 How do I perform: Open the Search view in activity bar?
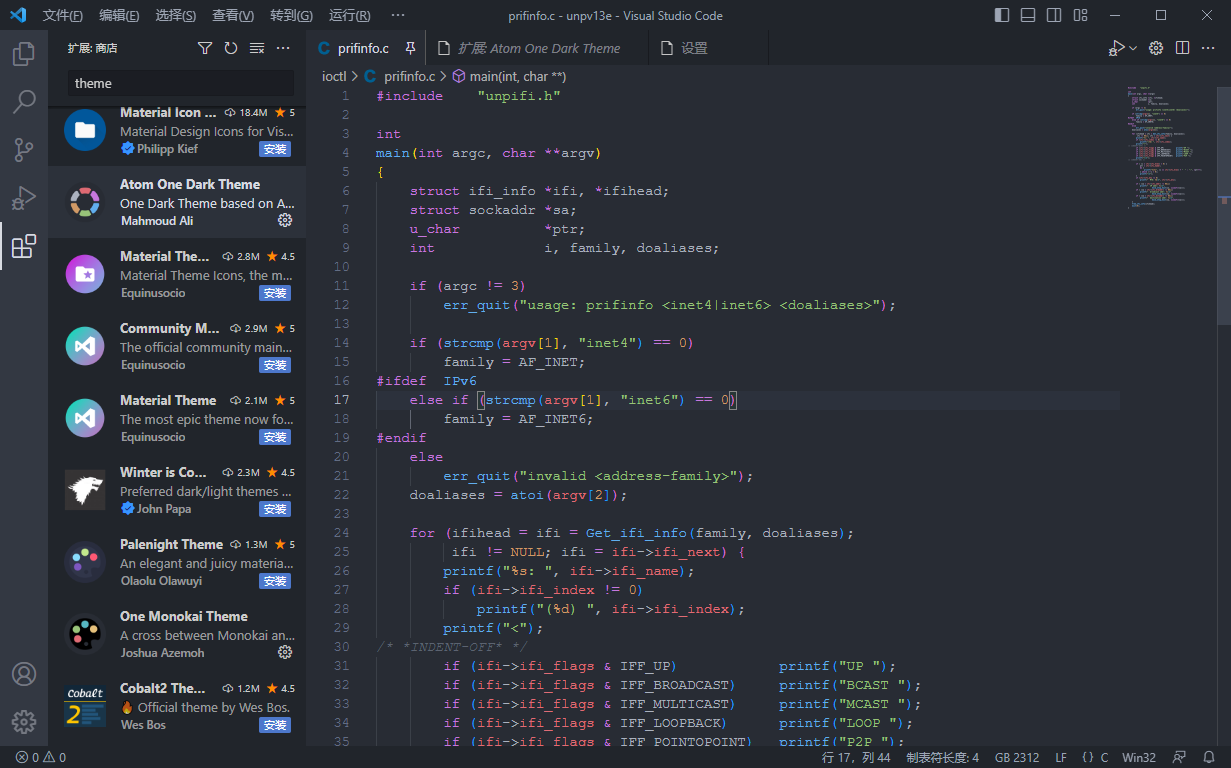point(24,102)
